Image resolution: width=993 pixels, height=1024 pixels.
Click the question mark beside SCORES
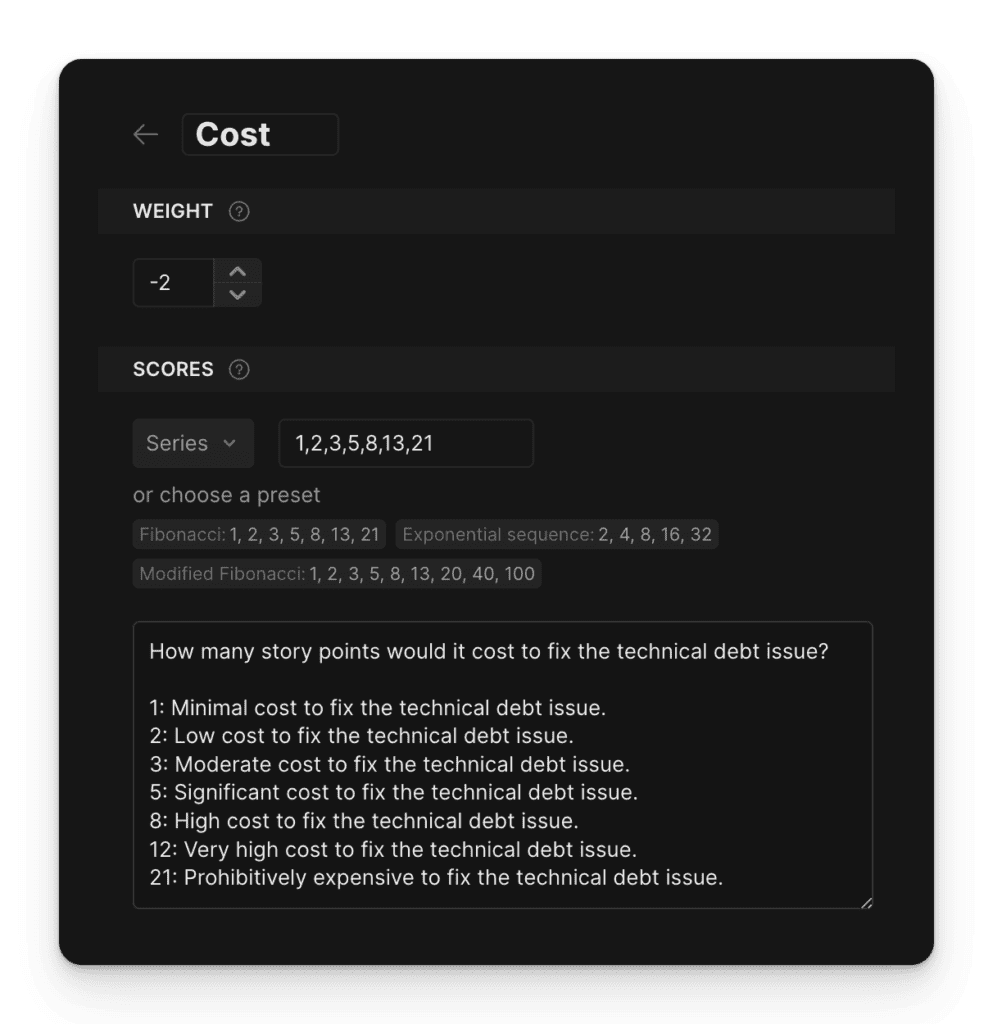pos(237,369)
